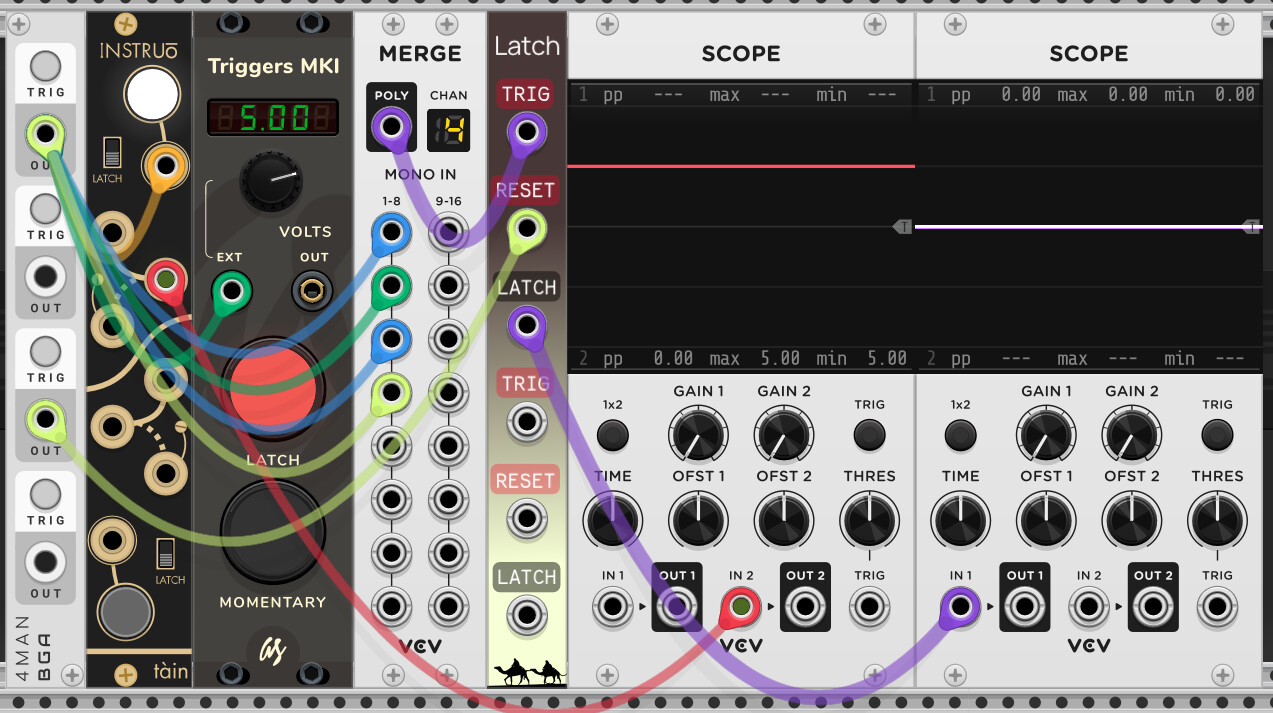Click OUT 2 jack on the left SCOPE

click(805, 606)
